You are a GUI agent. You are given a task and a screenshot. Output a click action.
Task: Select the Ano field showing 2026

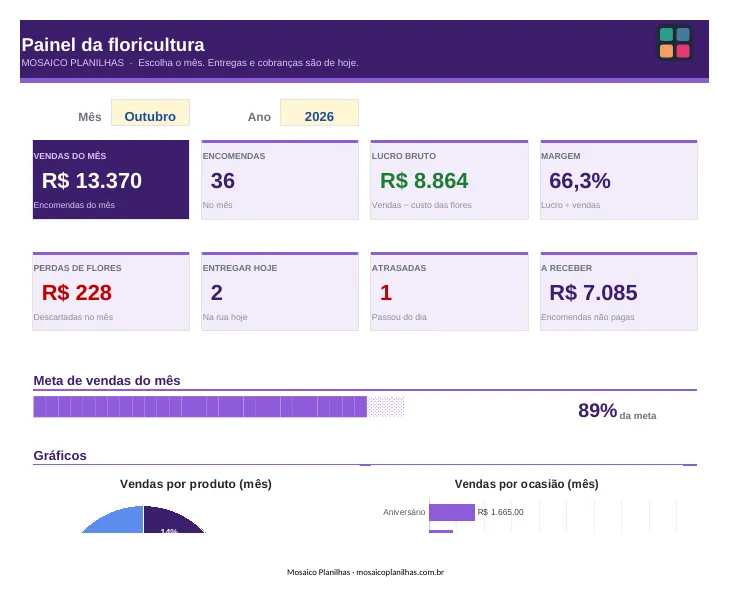(319, 113)
